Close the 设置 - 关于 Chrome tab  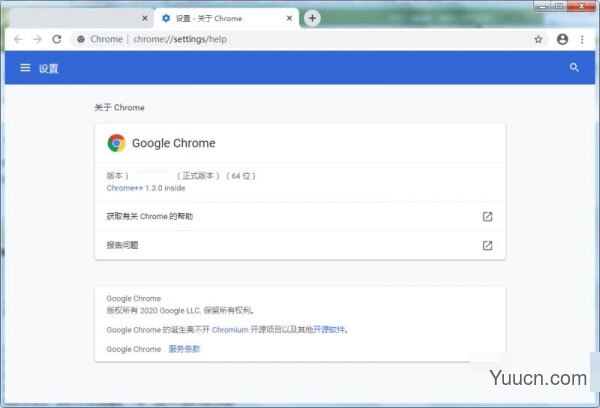pyautogui.click(x=289, y=18)
